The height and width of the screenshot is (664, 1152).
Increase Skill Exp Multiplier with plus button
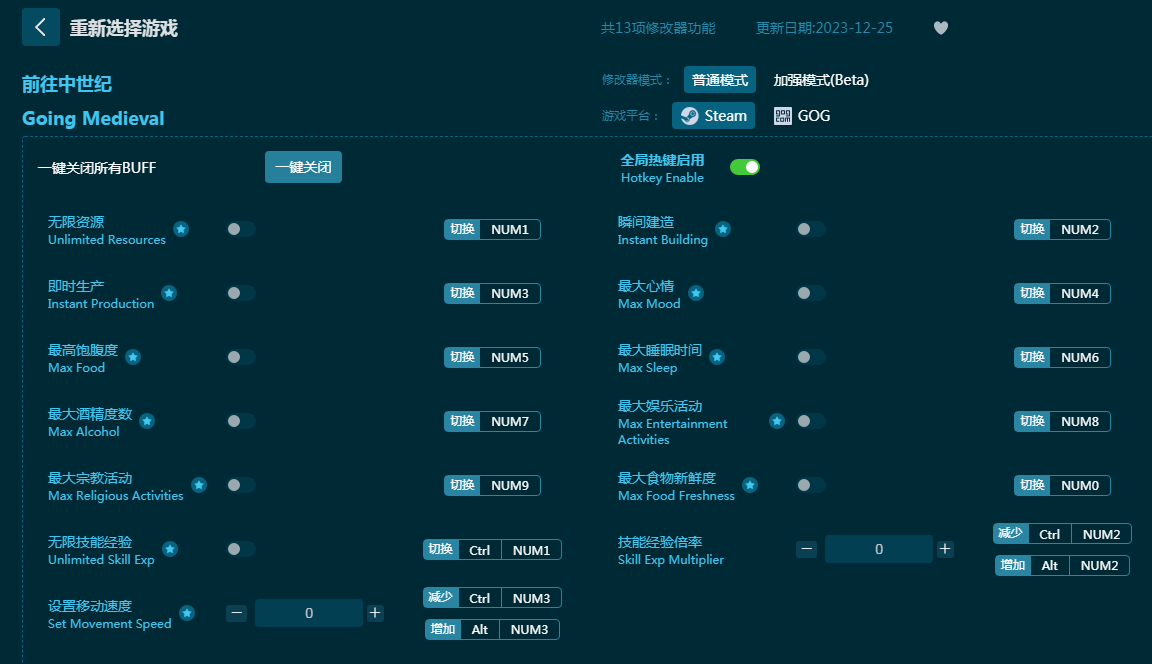945,549
